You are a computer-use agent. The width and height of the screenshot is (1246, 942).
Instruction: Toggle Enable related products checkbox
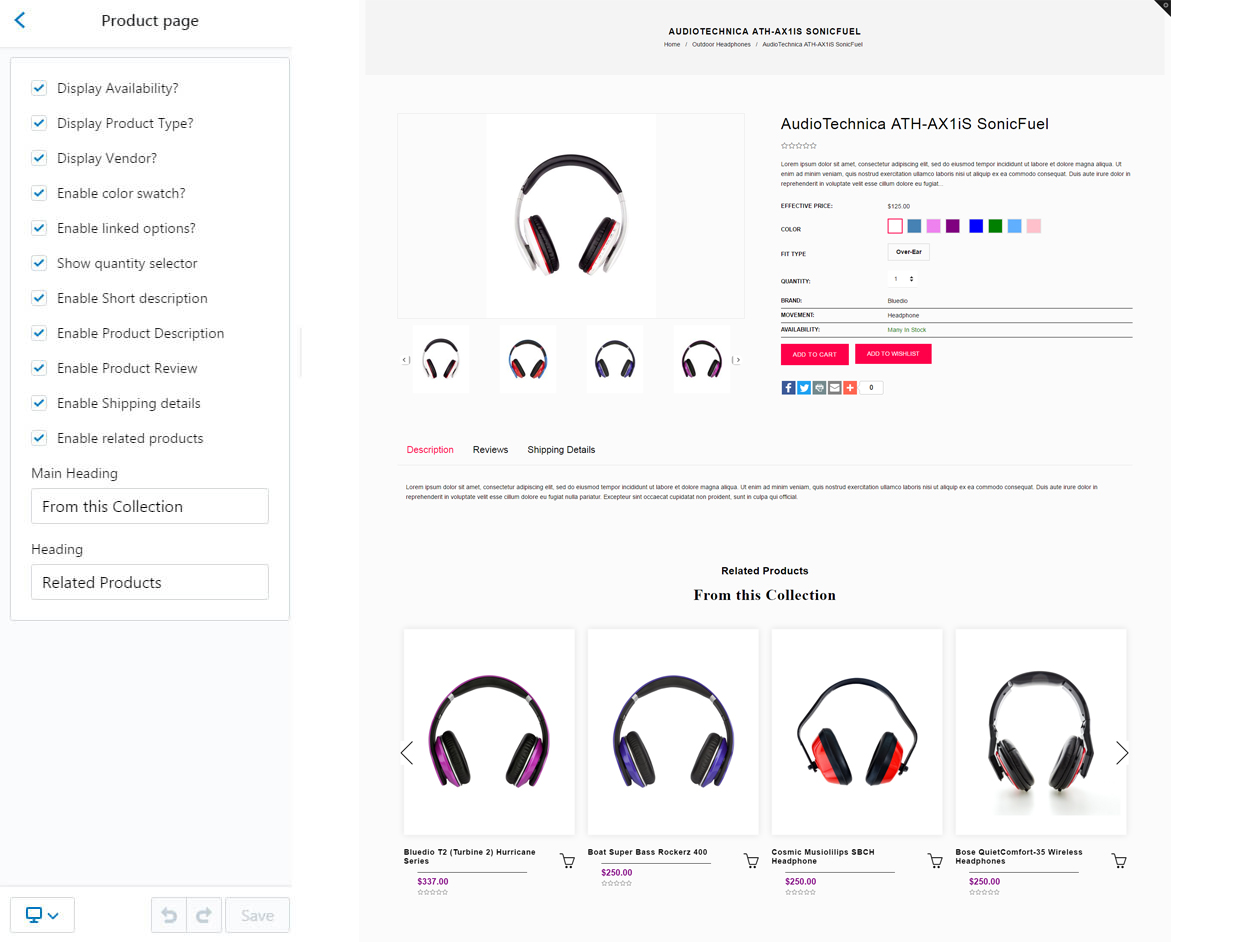(x=39, y=438)
